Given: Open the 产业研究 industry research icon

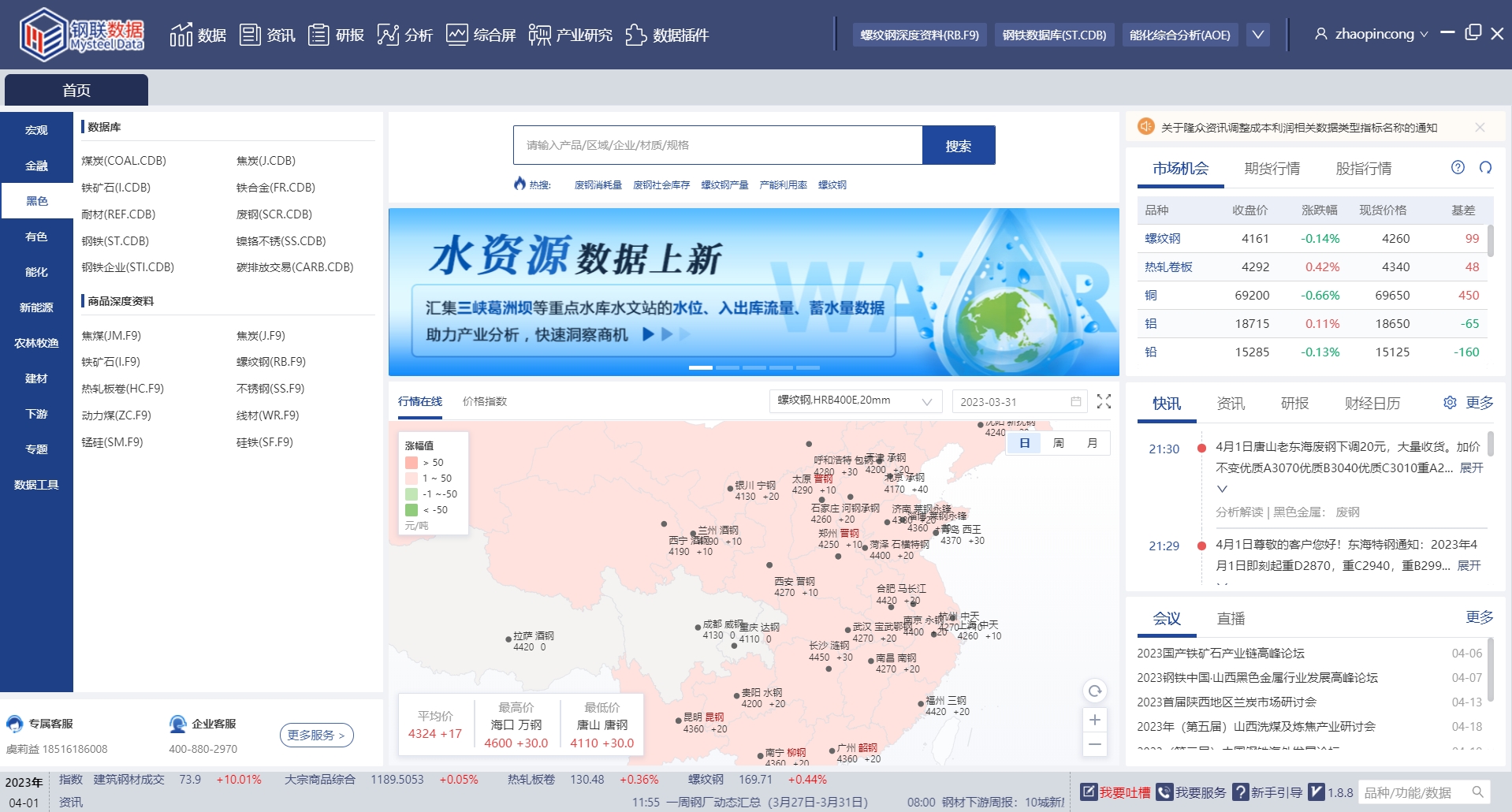Looking at the screenshot, I should tap(539, 35).
